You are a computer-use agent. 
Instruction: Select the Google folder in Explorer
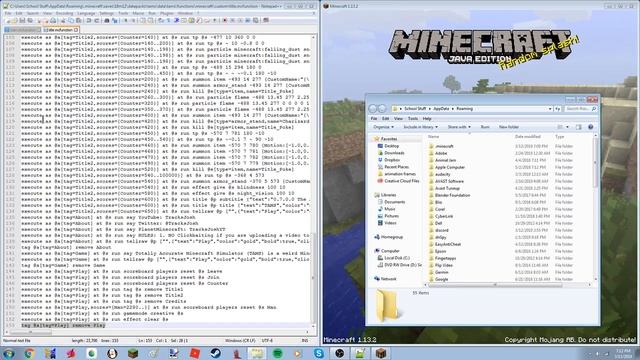click(x=441, y=279)
